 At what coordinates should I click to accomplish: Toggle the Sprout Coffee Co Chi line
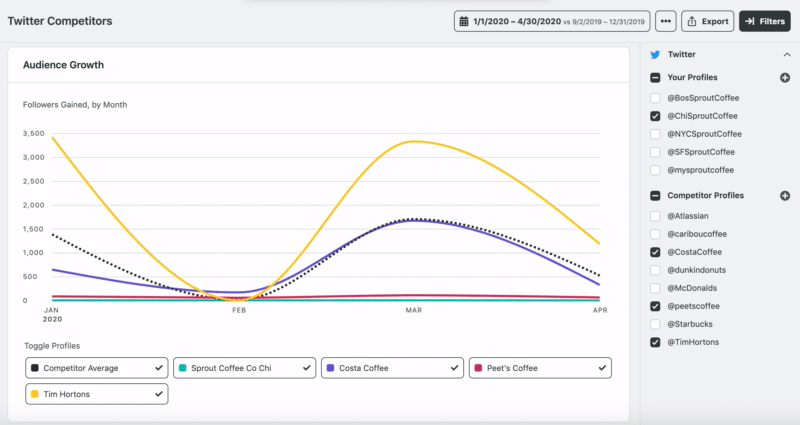tap(244, 368)
